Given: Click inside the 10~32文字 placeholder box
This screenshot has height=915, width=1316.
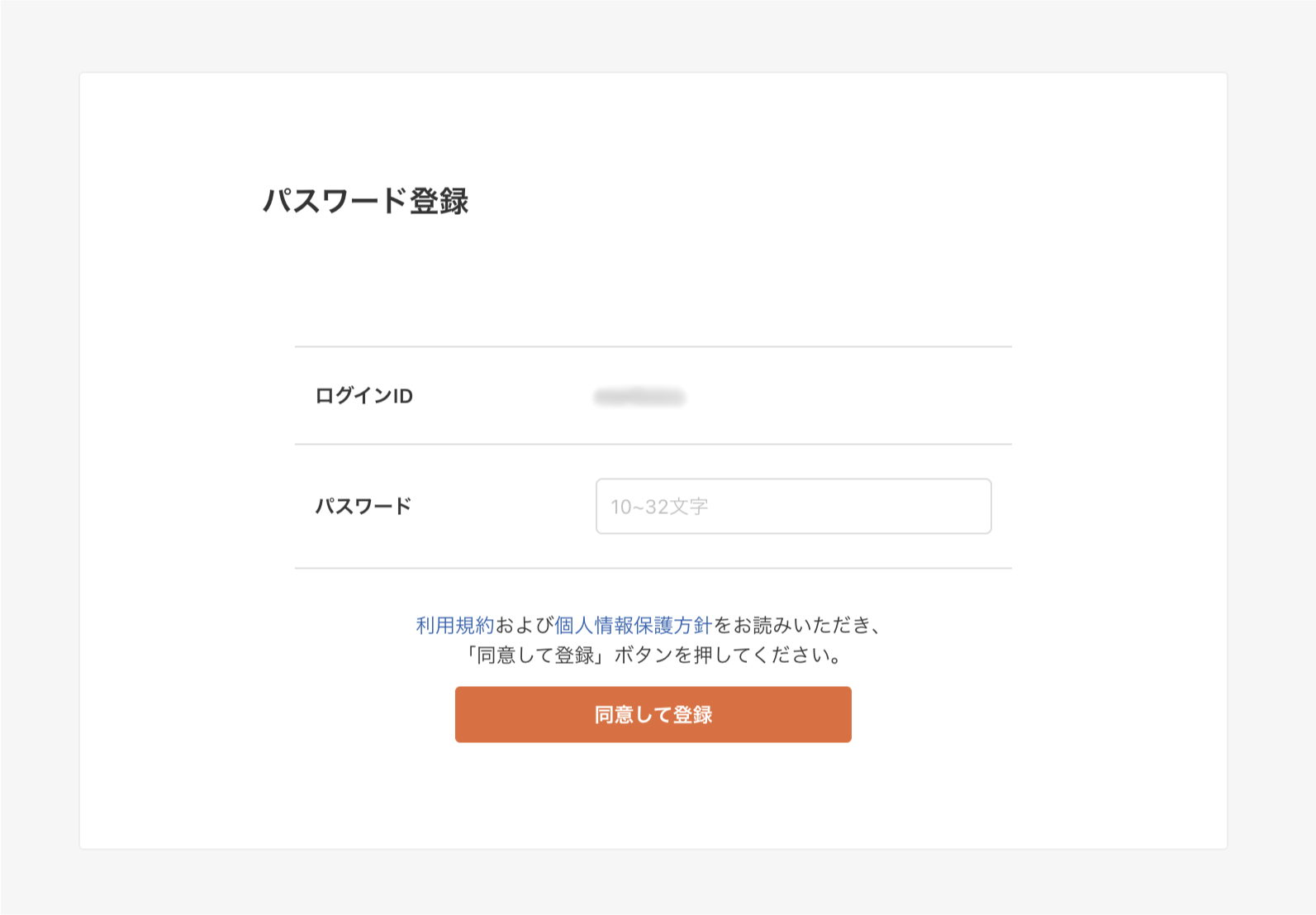Looking at the screenshot, I should click(793, 507).
